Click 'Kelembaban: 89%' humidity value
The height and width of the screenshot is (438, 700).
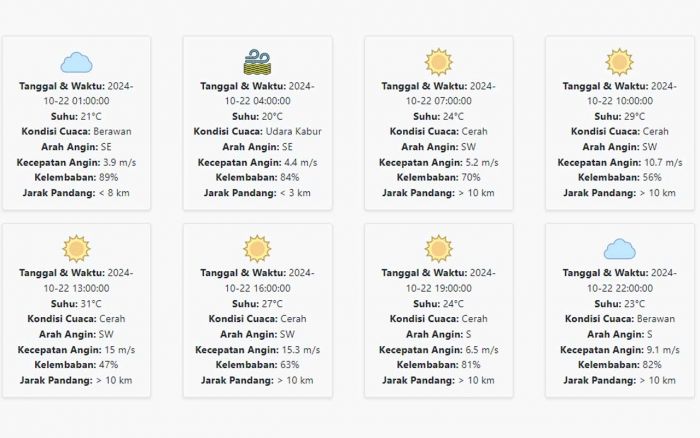(x=76, y=178)
